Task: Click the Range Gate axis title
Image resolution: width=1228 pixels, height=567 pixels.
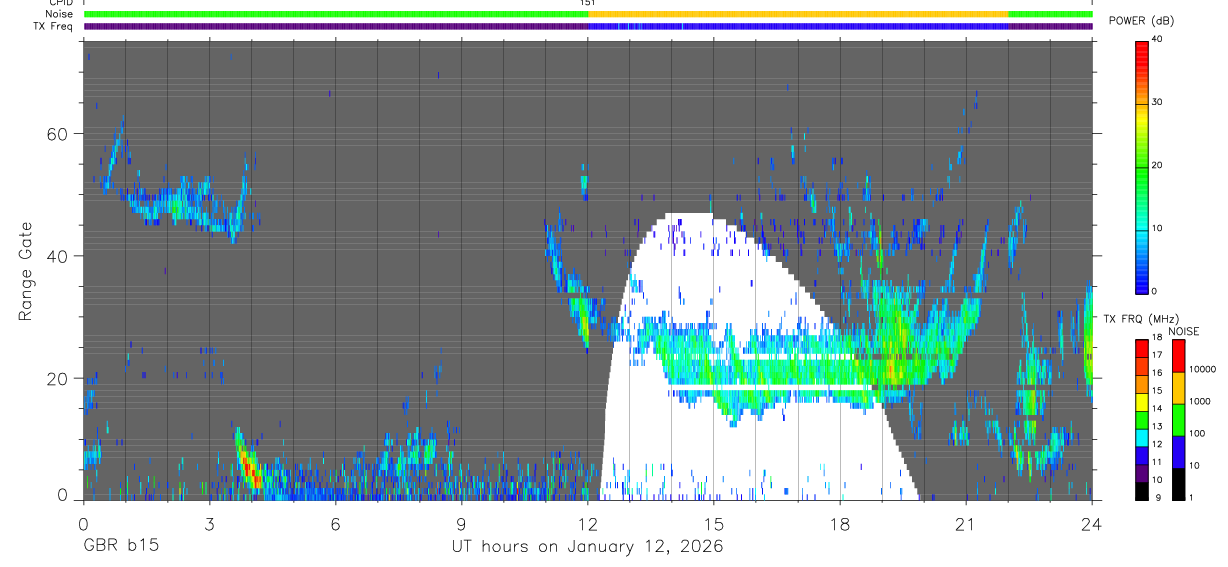Action: [x=27, y=272]
